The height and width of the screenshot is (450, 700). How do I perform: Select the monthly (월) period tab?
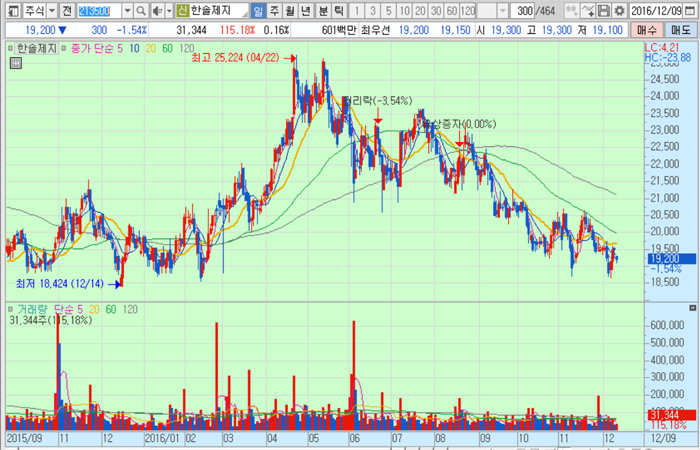290,10
